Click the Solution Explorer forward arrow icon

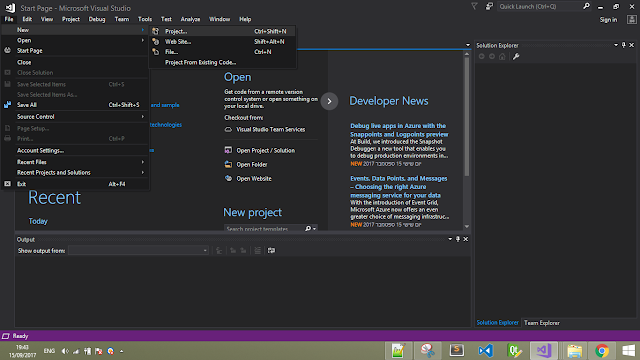[x=492, y=56]
